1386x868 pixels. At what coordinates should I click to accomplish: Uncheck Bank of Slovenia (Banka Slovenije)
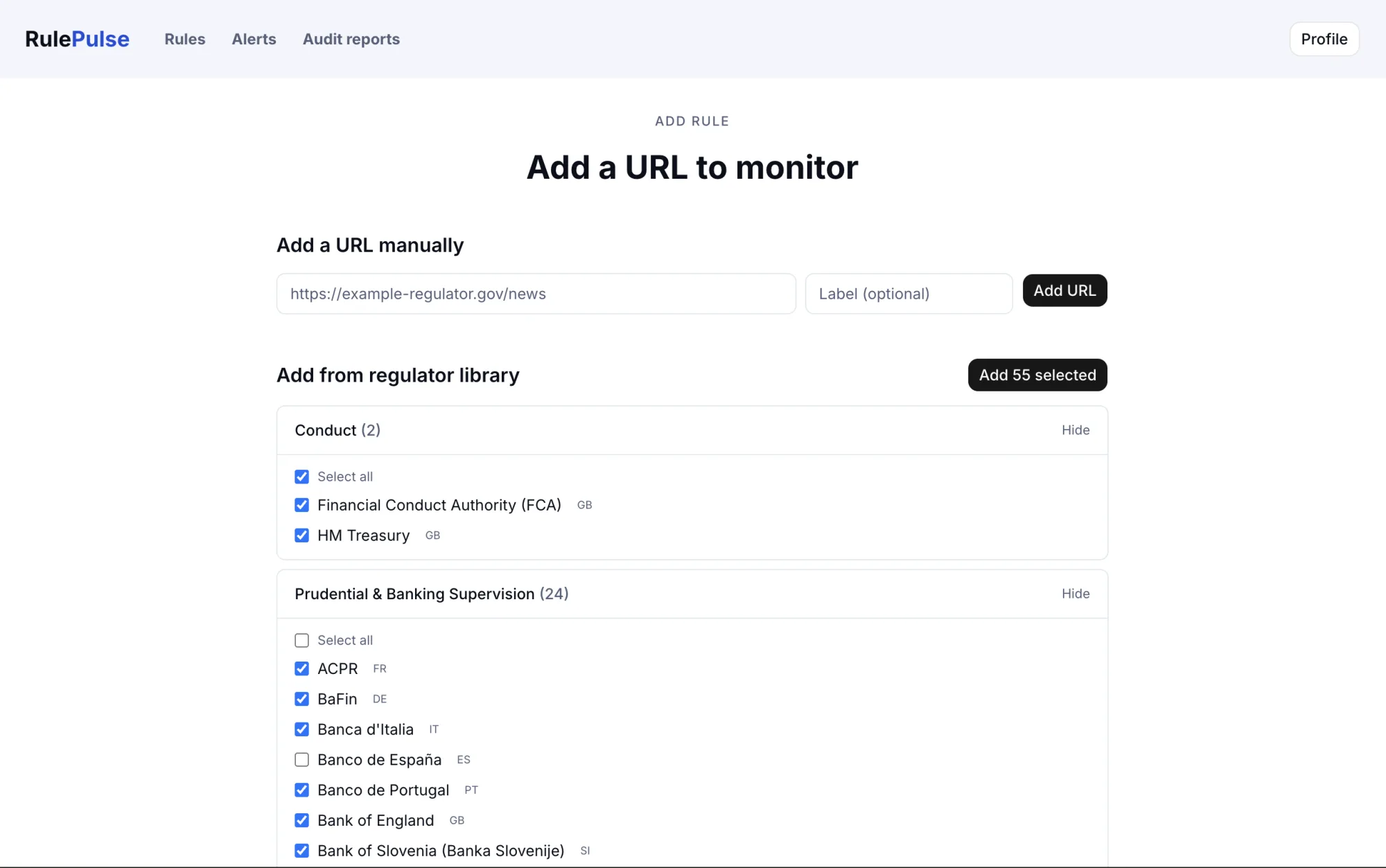301,851
